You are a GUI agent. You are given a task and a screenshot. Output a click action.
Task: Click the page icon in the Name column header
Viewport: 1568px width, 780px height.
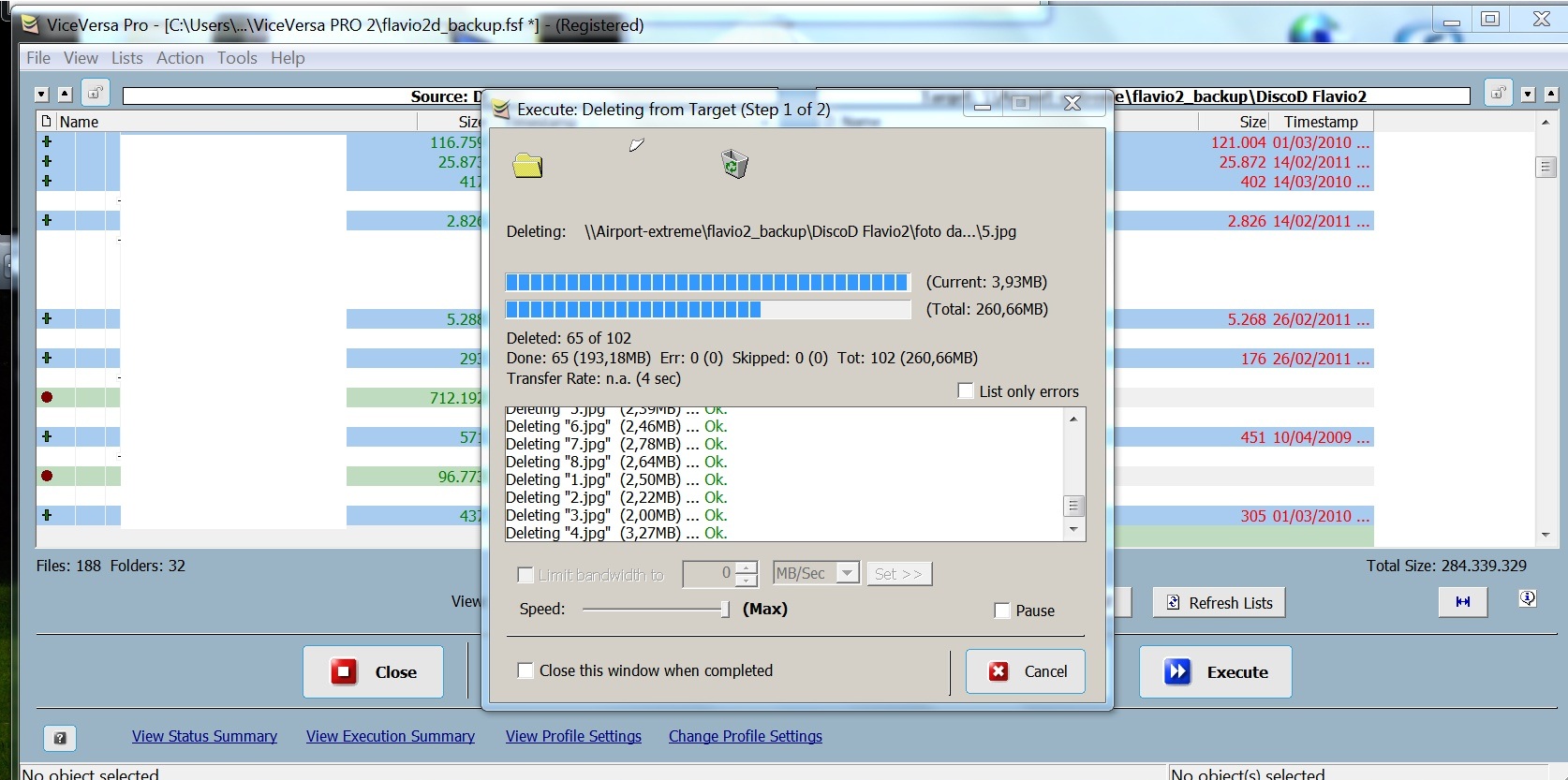coord(46,121)
